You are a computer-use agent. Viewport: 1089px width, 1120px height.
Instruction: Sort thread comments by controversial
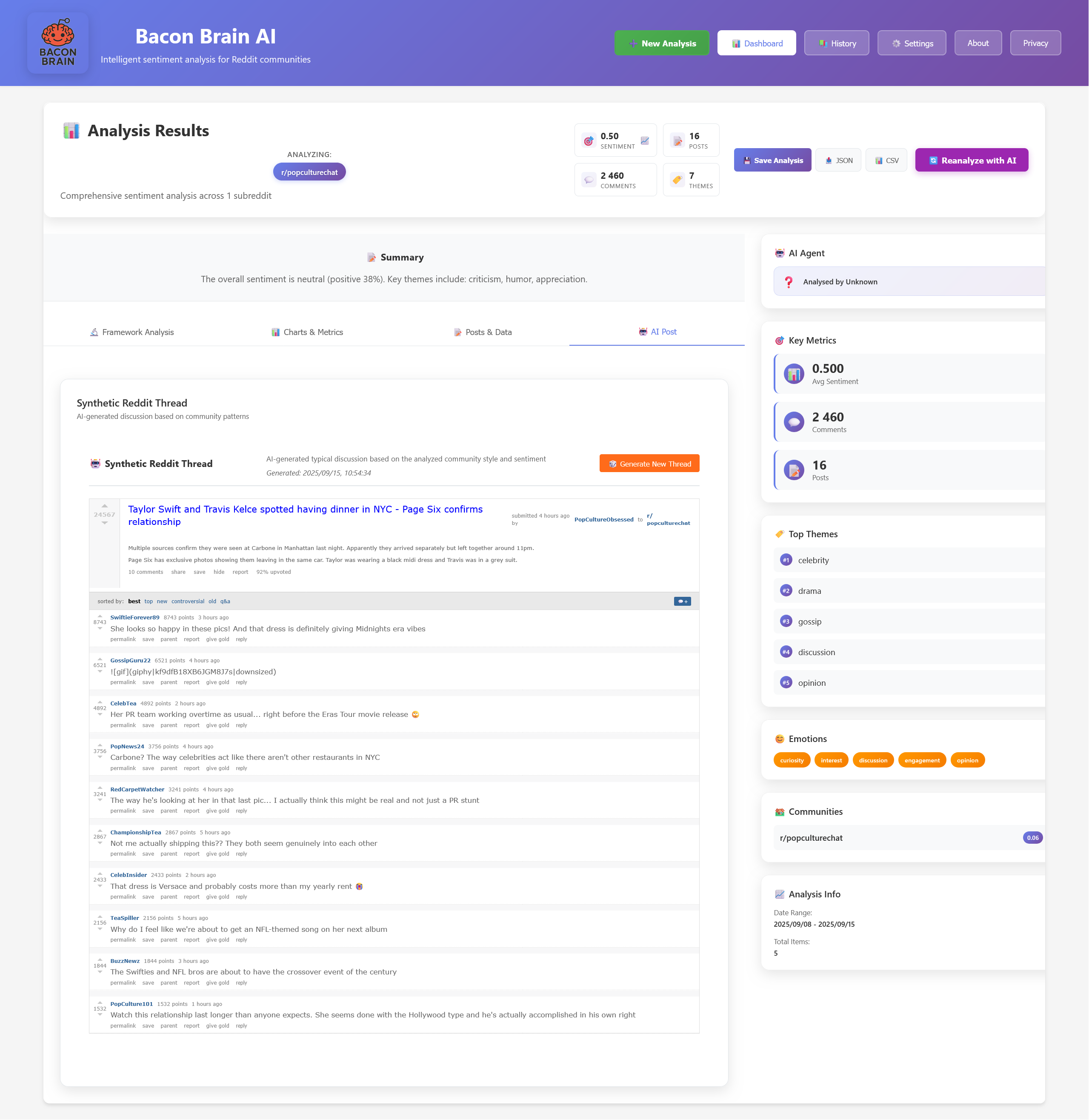tap(188, 601)
